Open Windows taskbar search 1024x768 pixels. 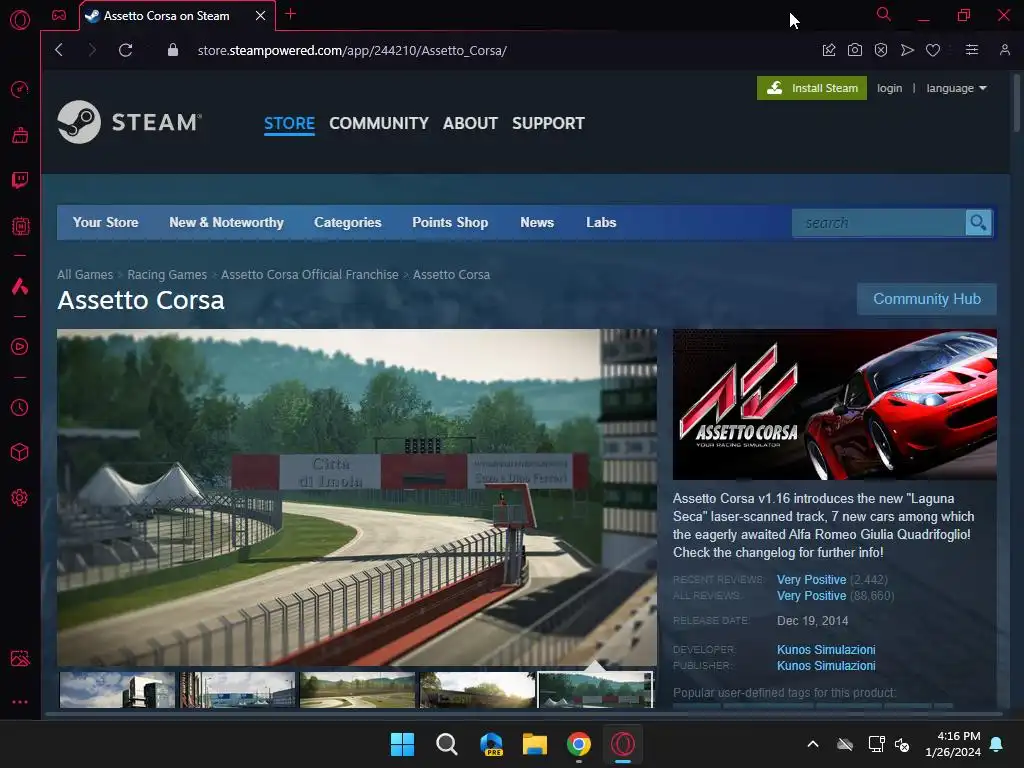tap(447, 744)
